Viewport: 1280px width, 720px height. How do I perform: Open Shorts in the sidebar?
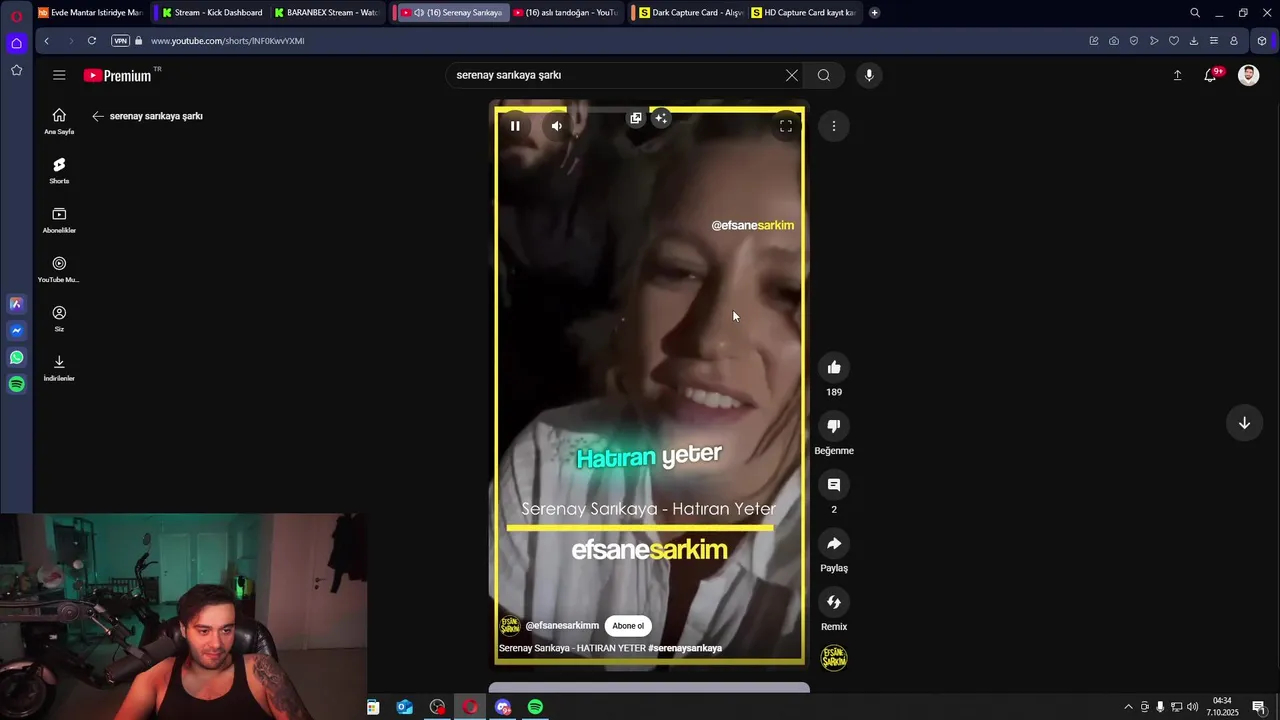(59, 171)
